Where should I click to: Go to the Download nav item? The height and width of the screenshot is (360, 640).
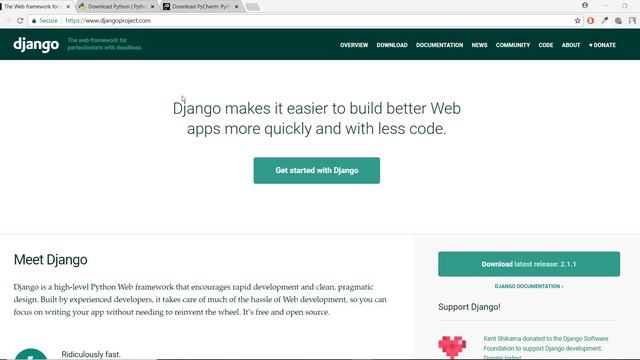pyautogui.click(x=392, y=45)
